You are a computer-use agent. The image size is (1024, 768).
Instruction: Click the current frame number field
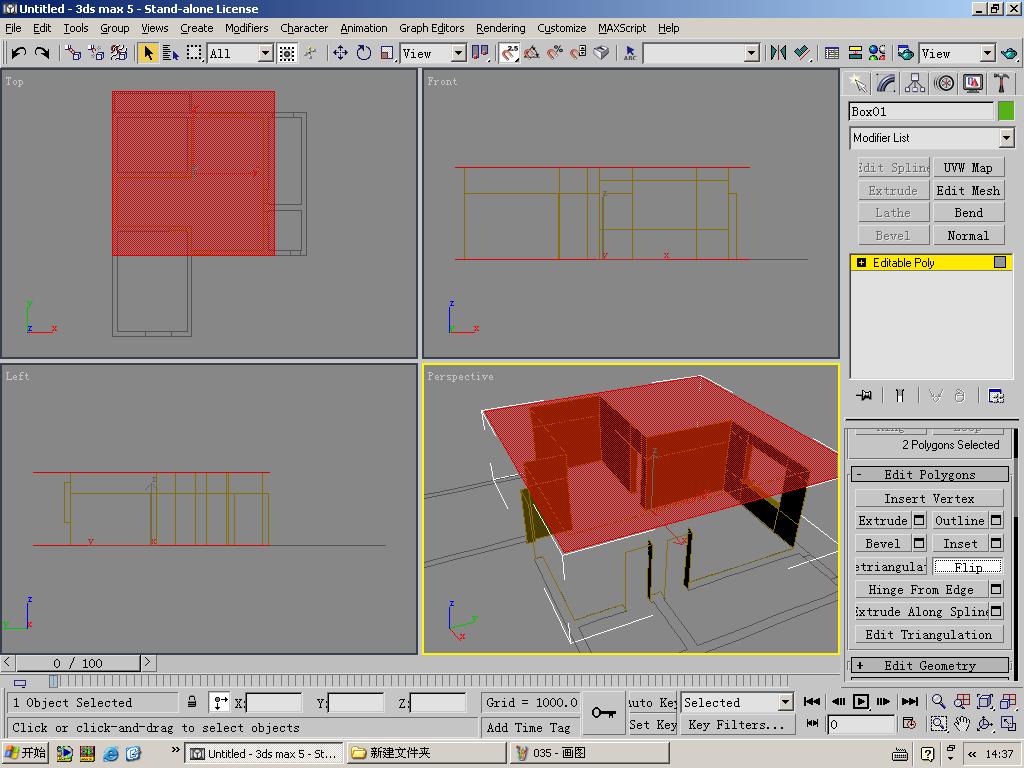(x=860, y=724)
